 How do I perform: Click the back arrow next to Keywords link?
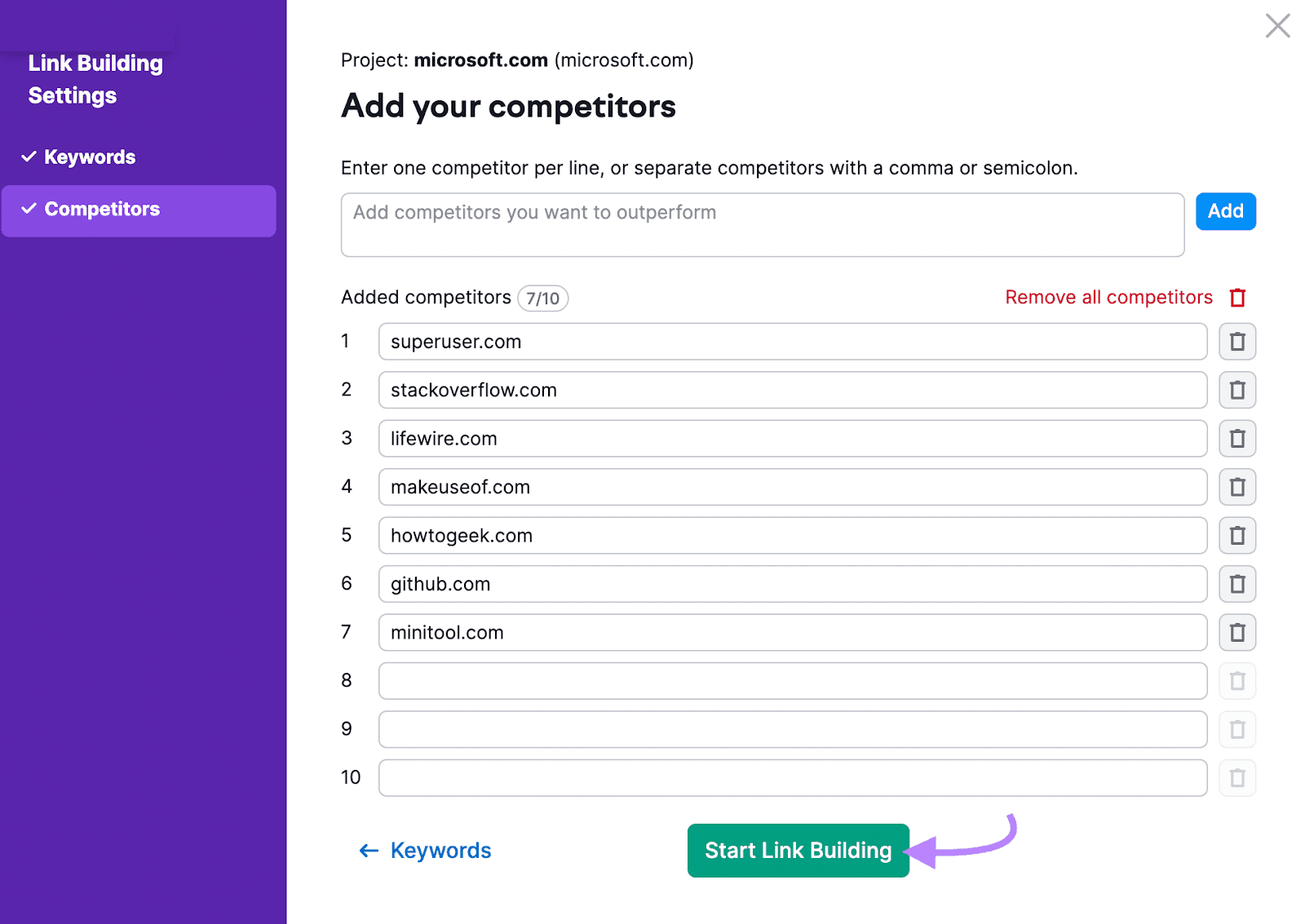[369, 850]
